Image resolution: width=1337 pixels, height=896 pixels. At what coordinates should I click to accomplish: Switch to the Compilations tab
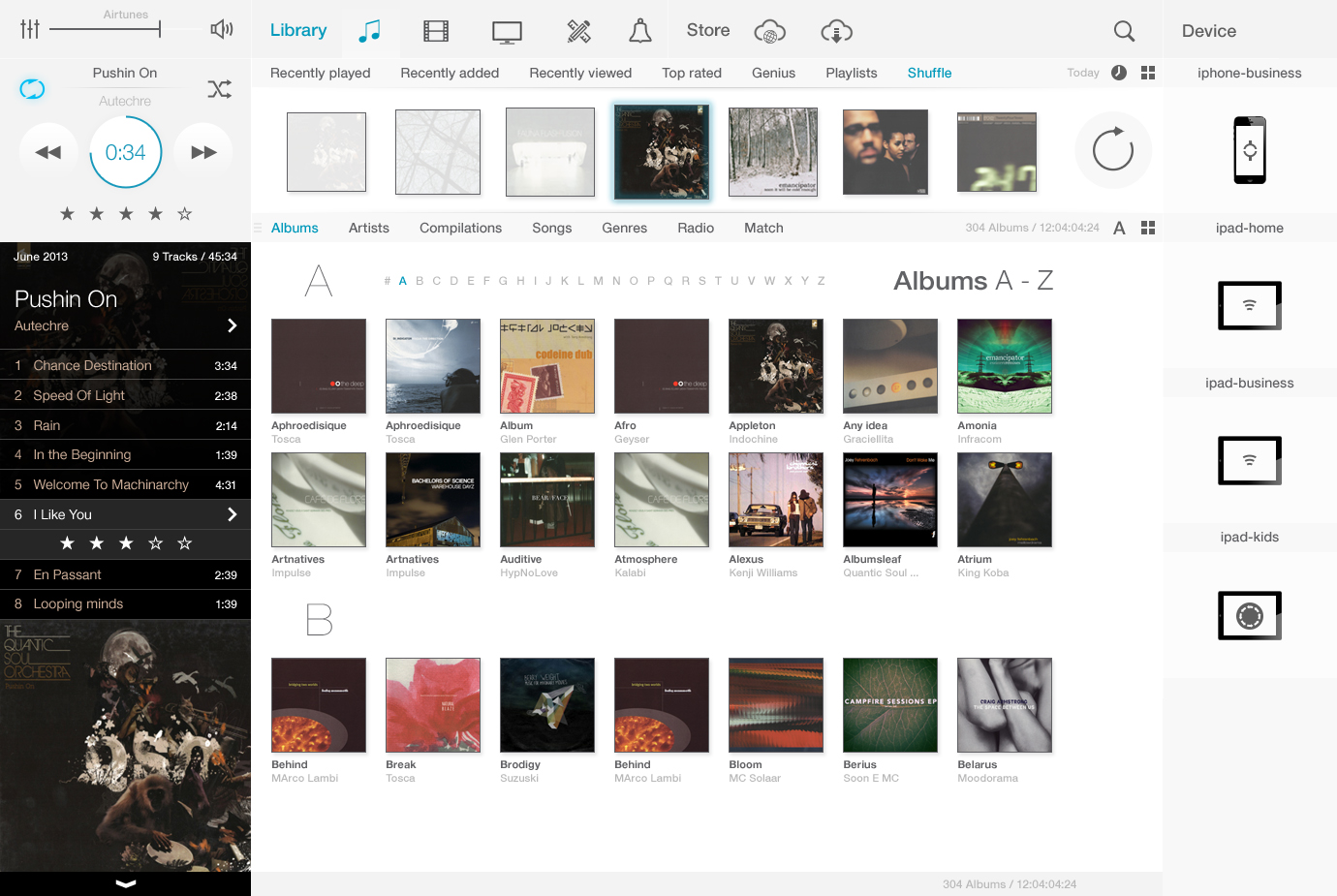pos(460,228)
